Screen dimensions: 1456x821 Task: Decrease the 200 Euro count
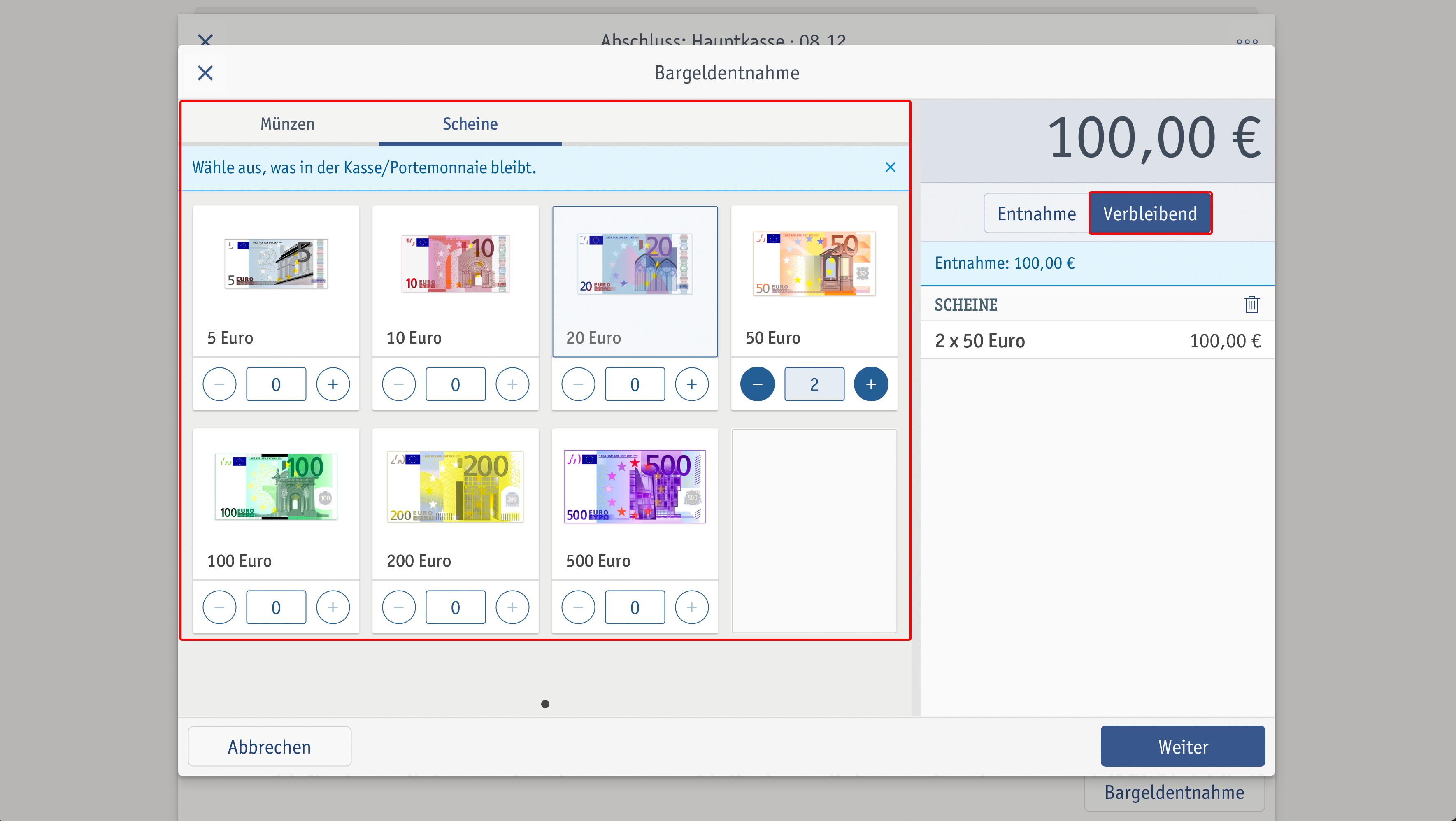pyautogui.click(x=398, y=607)
